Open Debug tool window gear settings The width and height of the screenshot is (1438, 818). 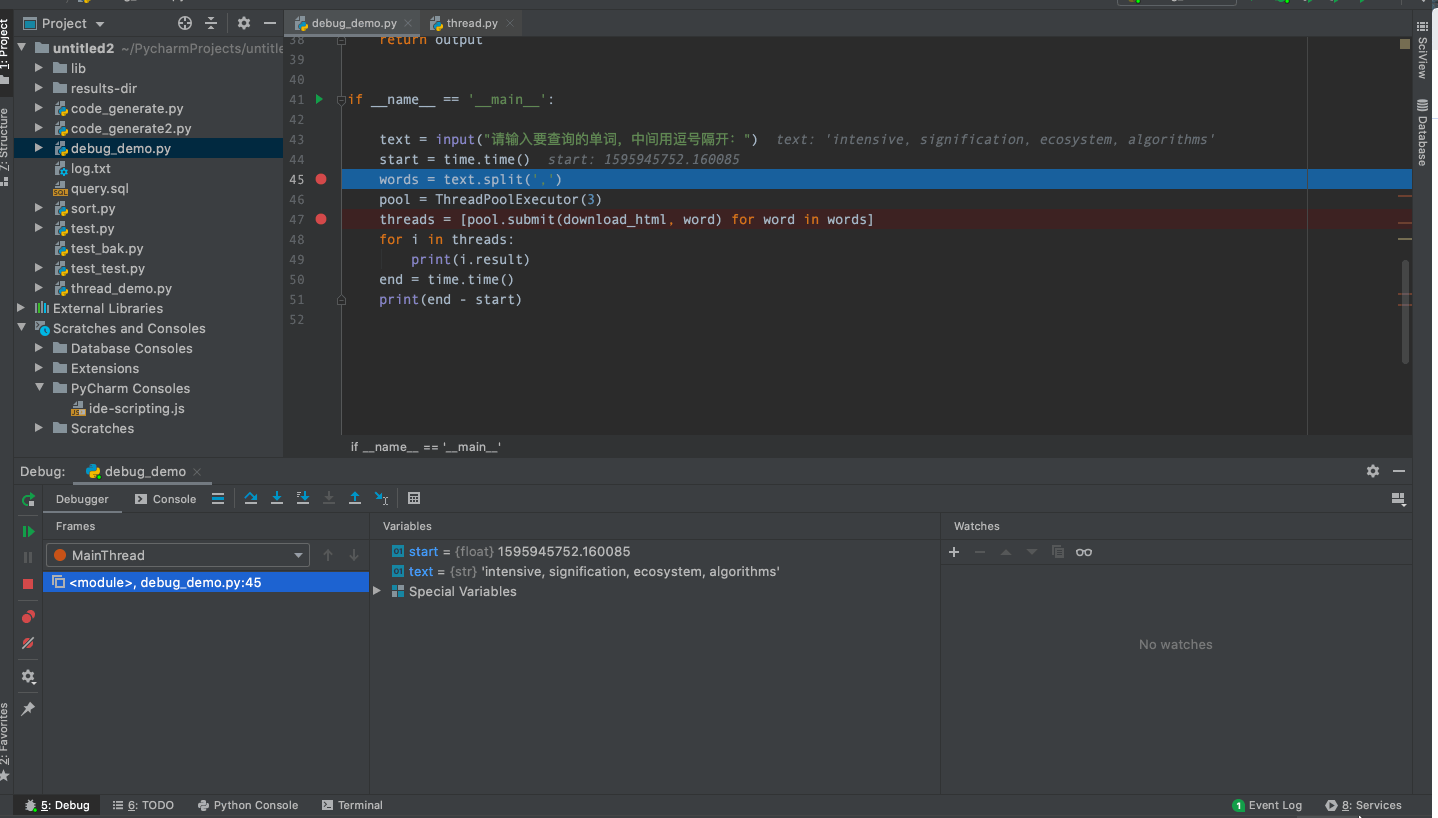coord(1373,471)
